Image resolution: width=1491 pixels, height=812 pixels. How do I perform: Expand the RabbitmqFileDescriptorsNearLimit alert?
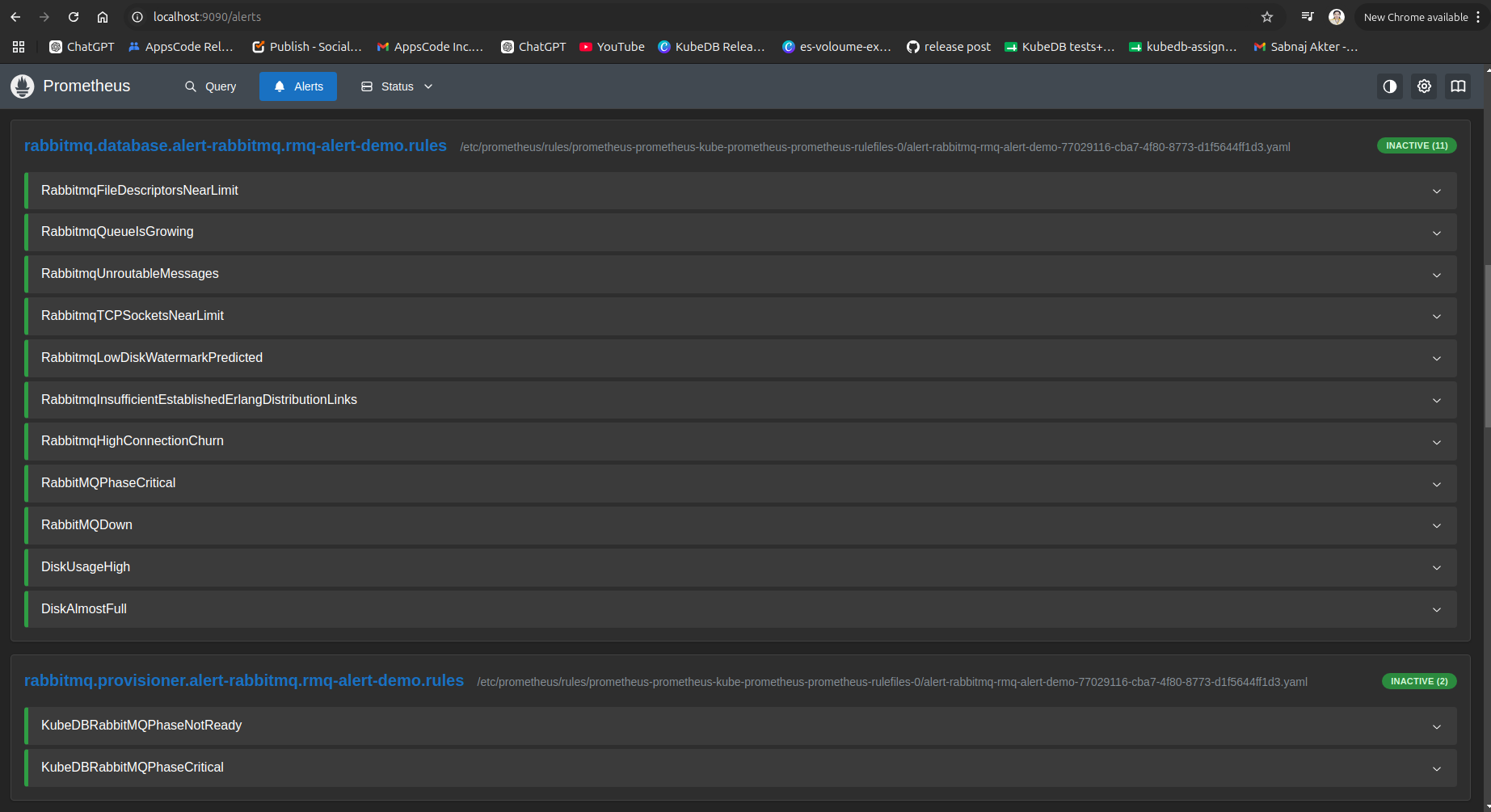pyautogui.click(x=741, y=191)
